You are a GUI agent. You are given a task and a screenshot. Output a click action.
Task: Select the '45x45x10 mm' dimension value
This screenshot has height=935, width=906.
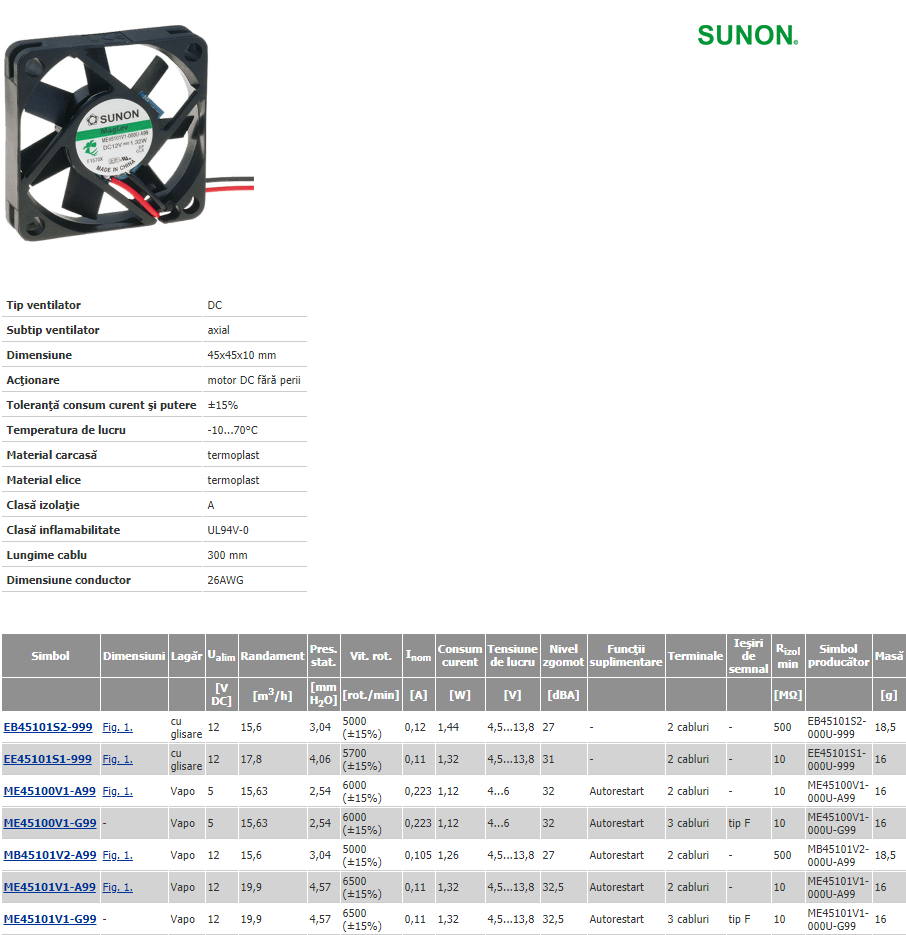coord(242,355)
